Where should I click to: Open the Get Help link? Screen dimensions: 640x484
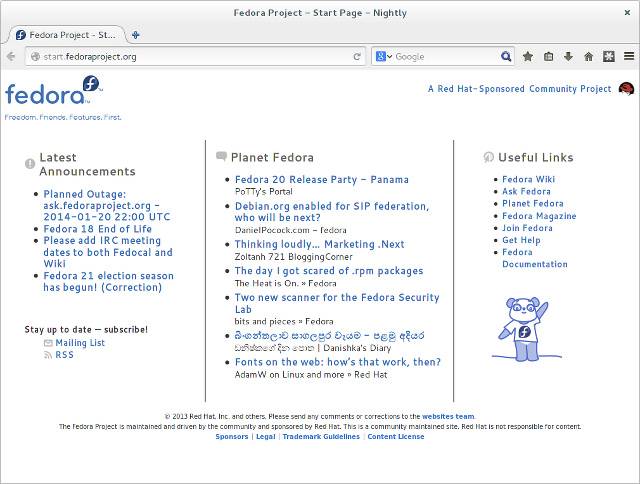521,240
